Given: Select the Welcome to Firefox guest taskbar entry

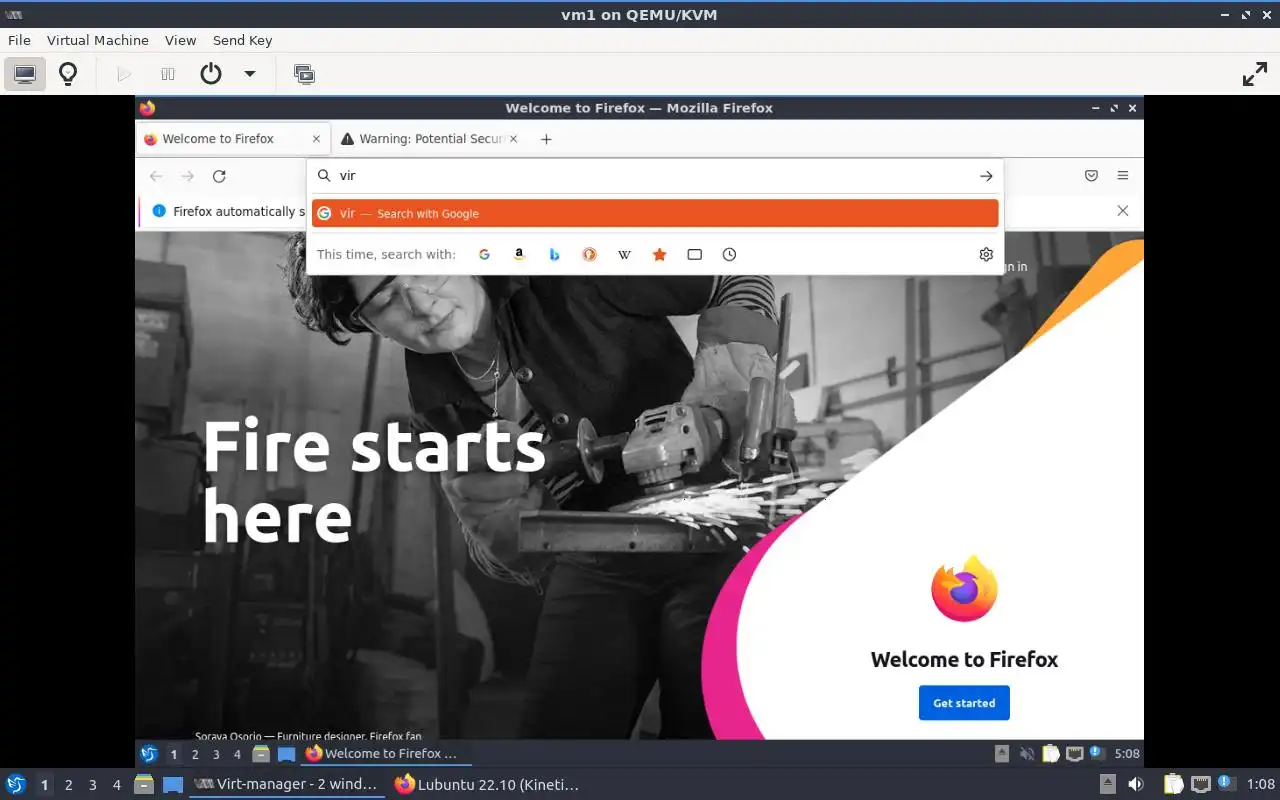Looking at the screenshot, I should 386,754.
